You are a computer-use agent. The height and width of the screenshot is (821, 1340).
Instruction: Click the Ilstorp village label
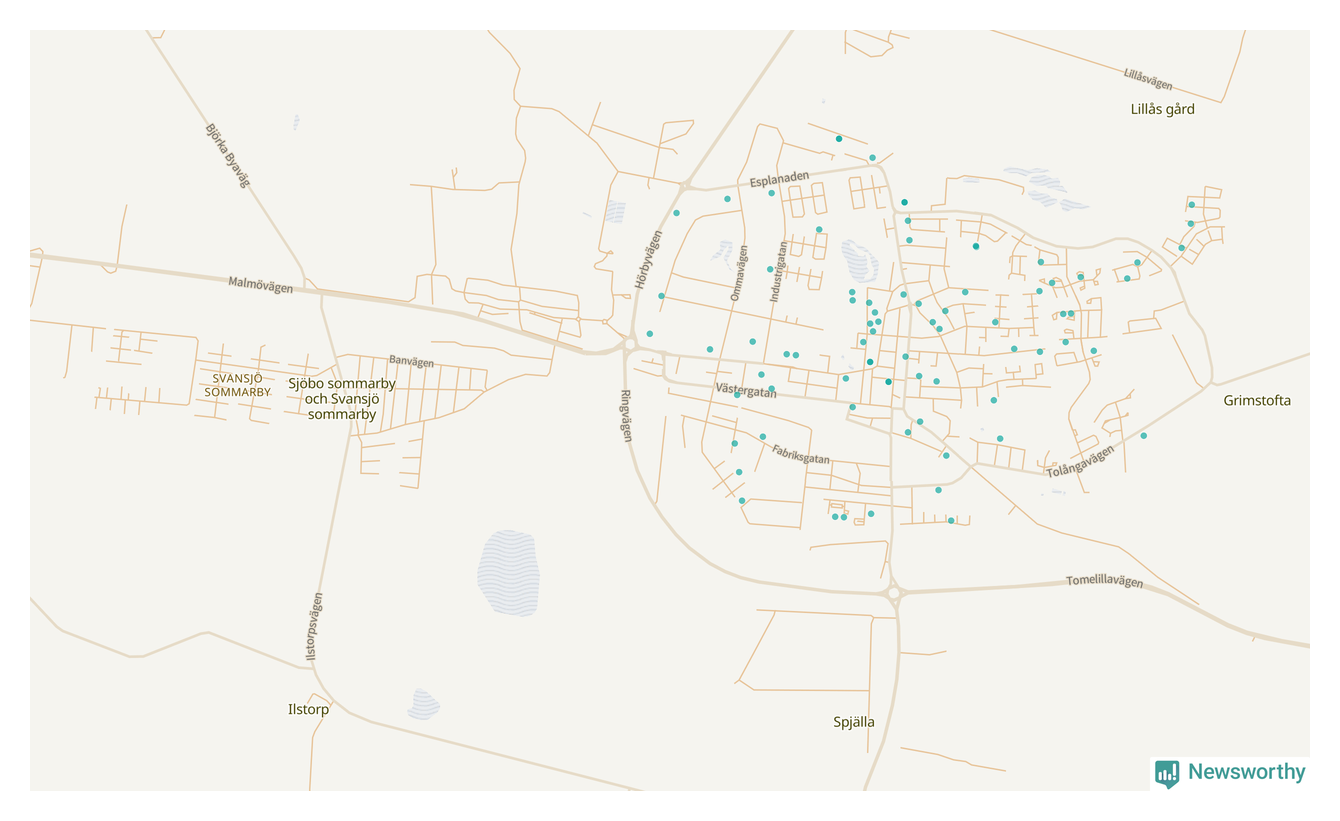(x=308, y=709)
